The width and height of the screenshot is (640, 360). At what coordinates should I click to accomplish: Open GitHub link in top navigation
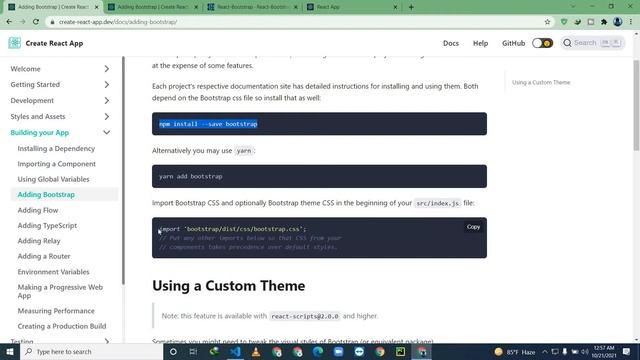coord(513,43)
